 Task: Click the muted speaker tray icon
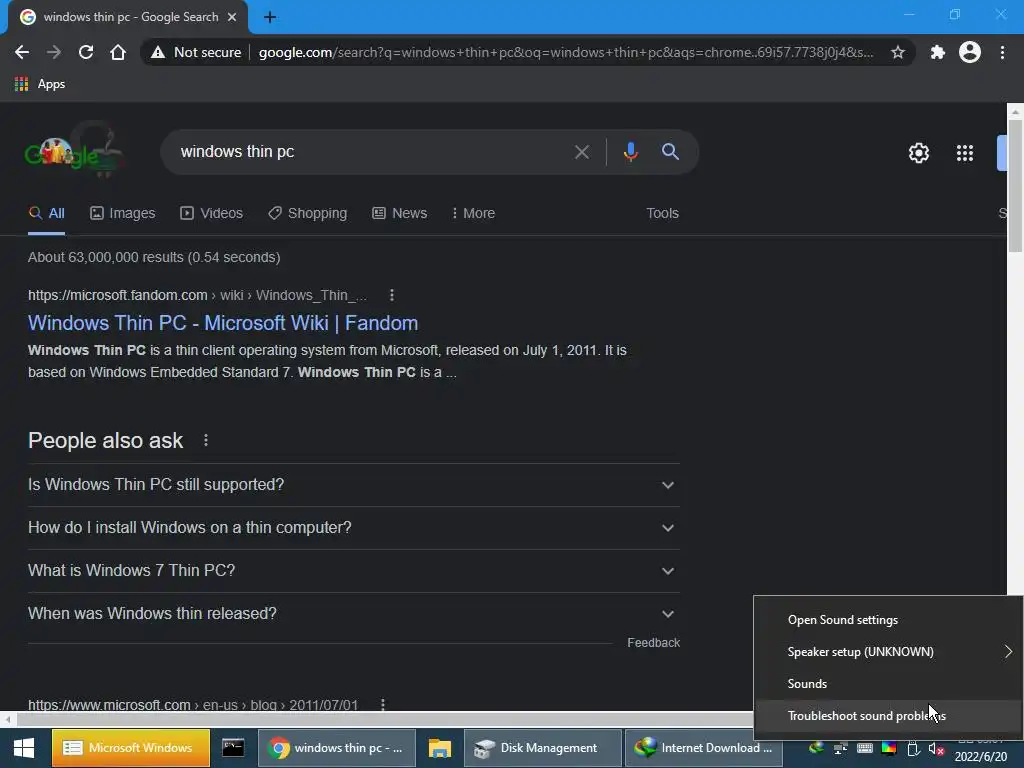(x=936, y=748)
